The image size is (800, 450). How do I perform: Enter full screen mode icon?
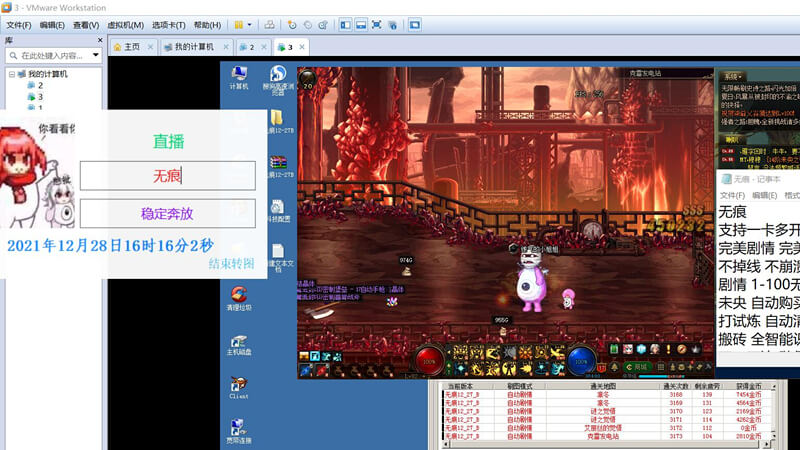(377, 24)
